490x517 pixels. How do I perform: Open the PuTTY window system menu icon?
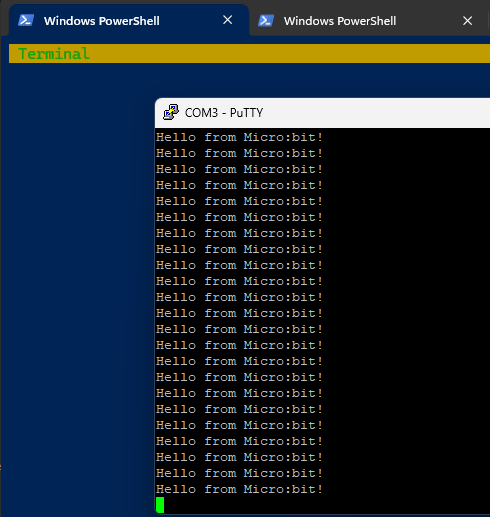[x=171, y=112]
